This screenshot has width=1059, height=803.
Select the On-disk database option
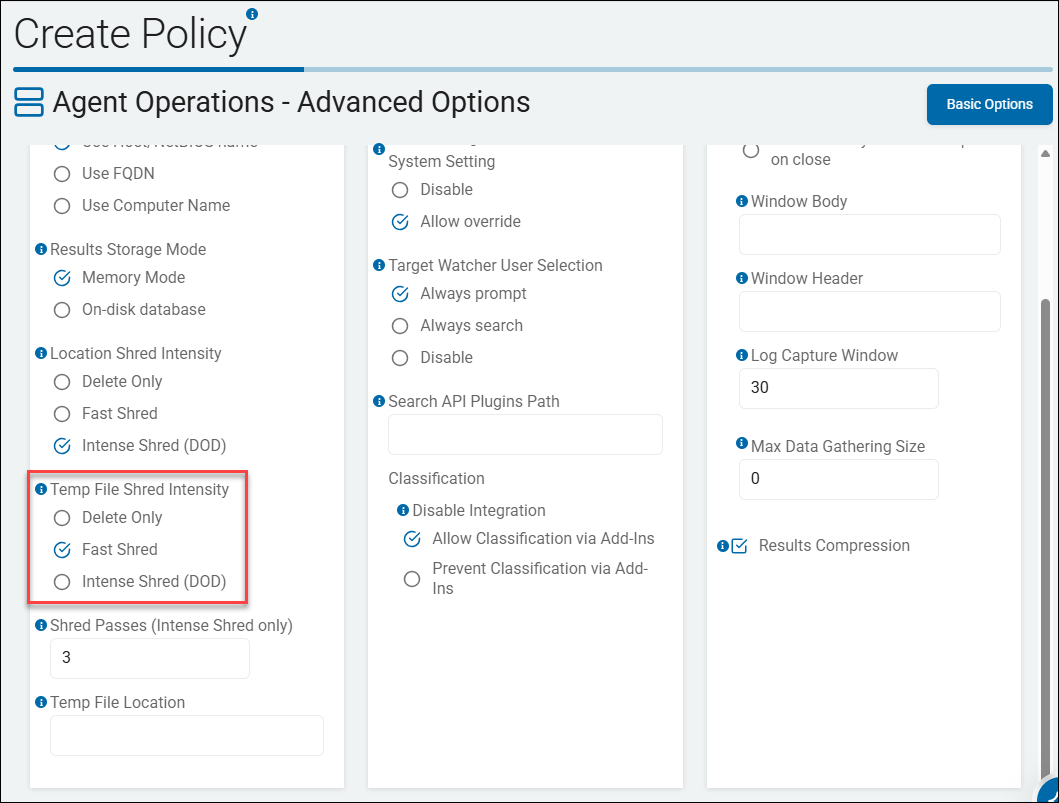pos(61,309)
